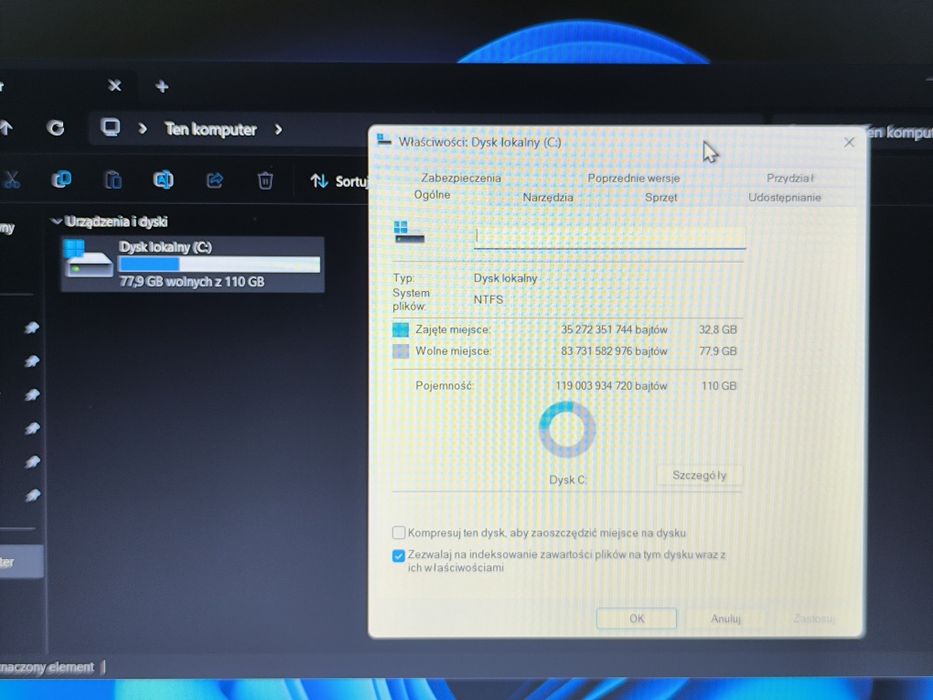Screen dimensions: 933x700
Task: Click the disk usage donut chart
Action: [567, 429]
